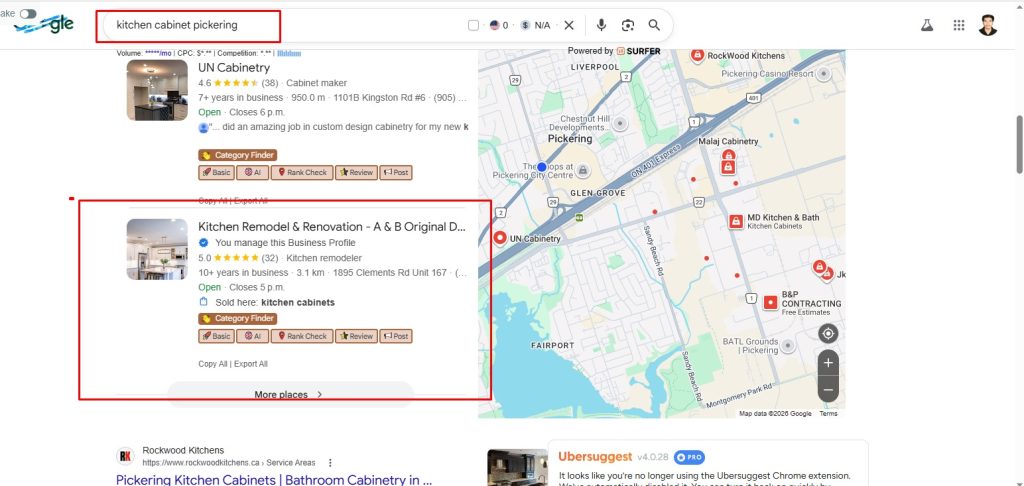The width and height of the screenshot is (1024, 486).
Task: Click Pickering Casino Resort map pin
Action: [824, 74]
